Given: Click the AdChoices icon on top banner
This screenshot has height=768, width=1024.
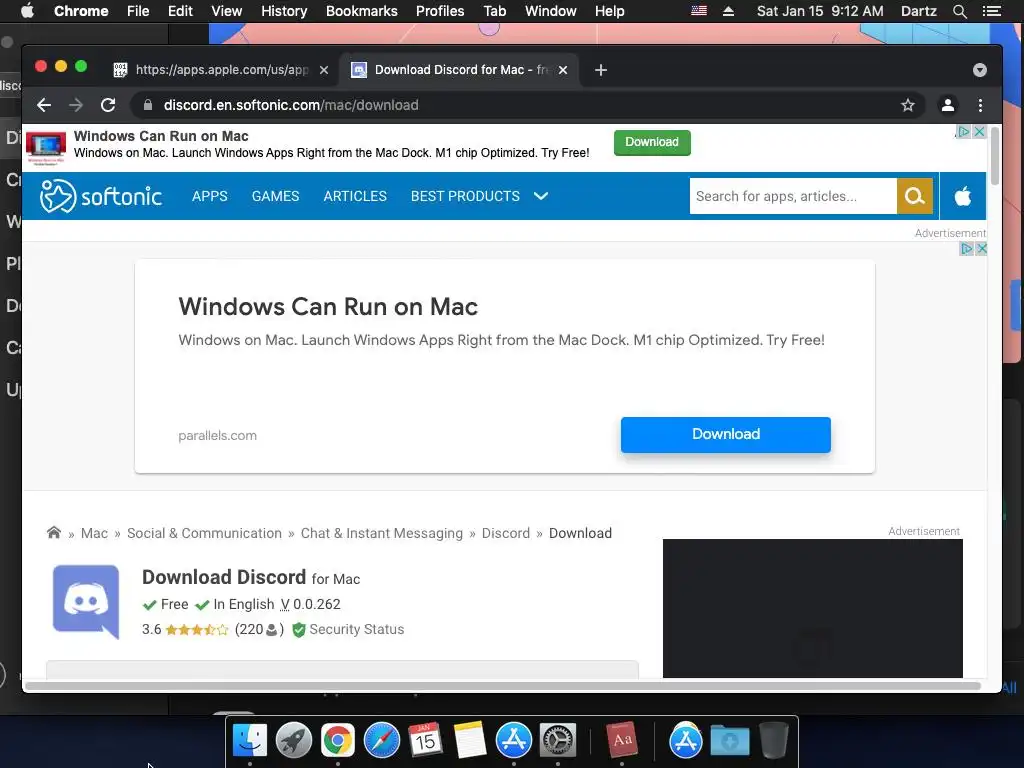Looking at the screenshot, I should (x=963, y=131).
